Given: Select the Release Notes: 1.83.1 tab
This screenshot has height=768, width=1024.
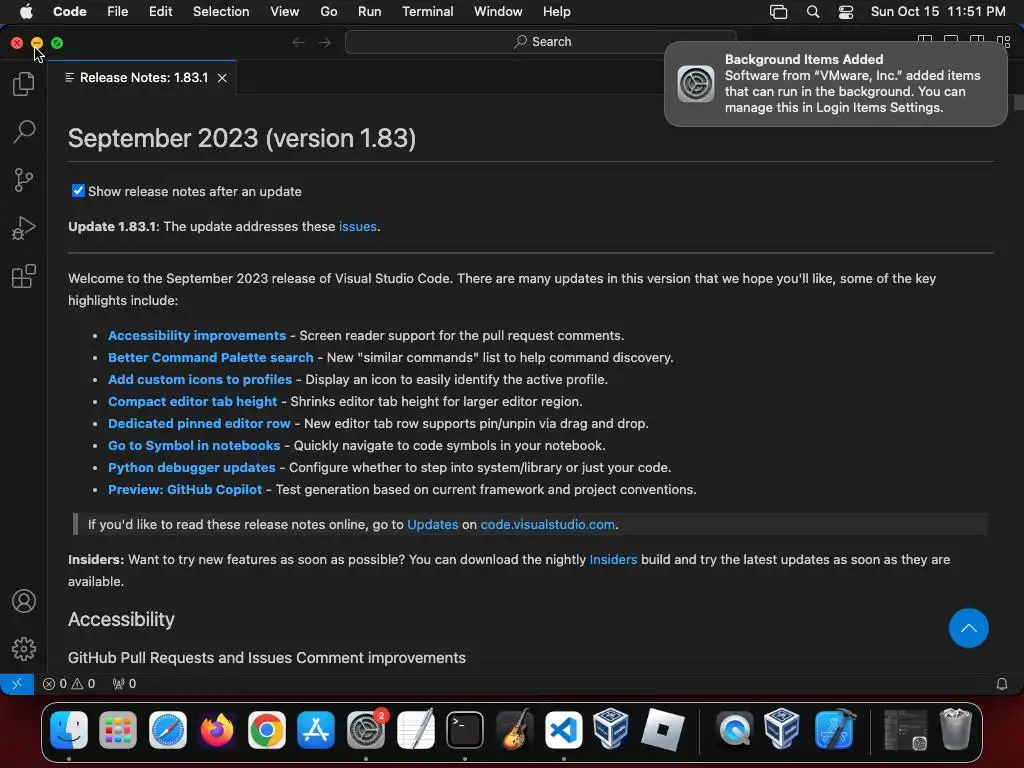Looking at the screenshot, I should (x=144, y=78).
